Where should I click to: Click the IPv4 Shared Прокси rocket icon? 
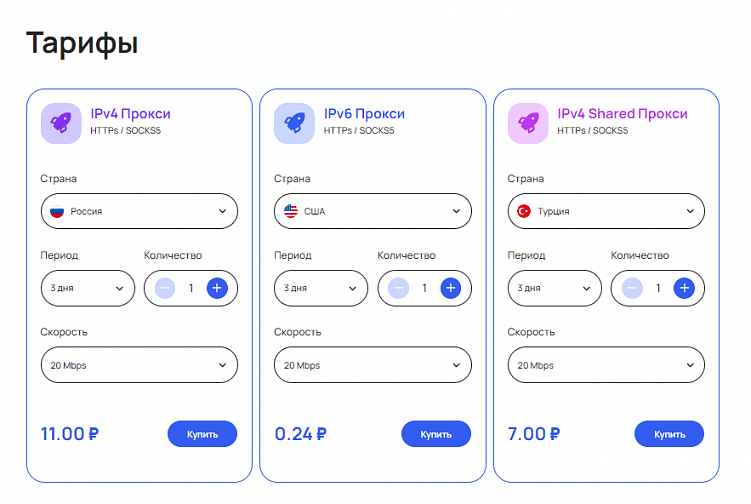click(528, 123)
